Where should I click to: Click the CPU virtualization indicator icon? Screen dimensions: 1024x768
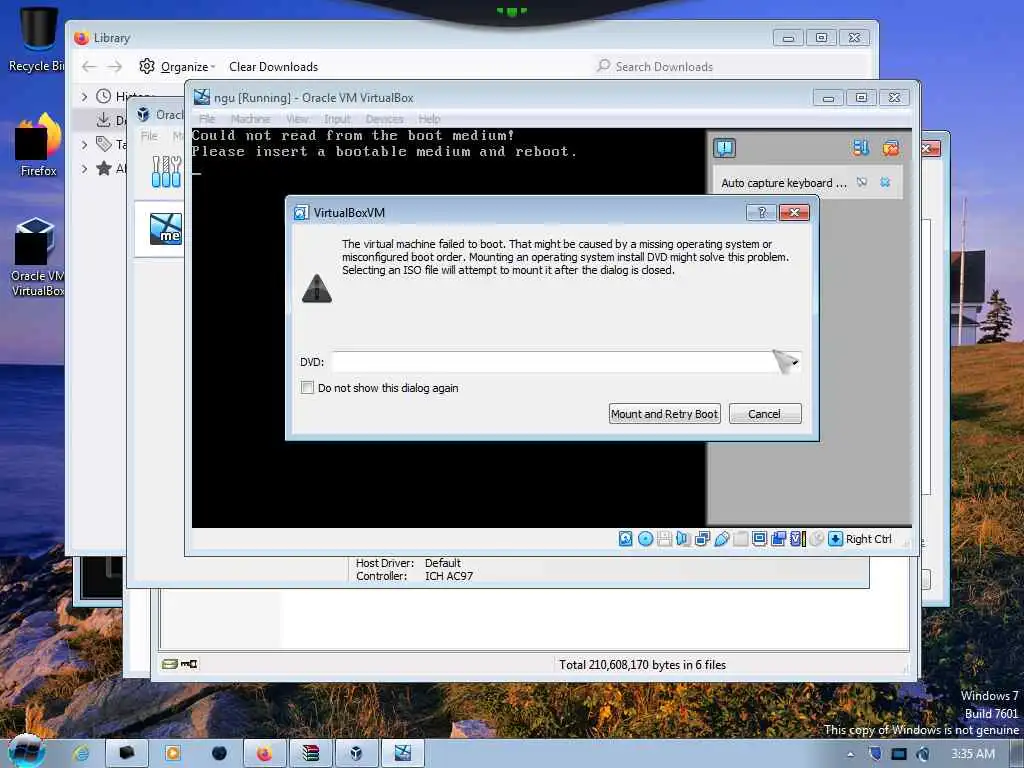(x=797, y=539)
